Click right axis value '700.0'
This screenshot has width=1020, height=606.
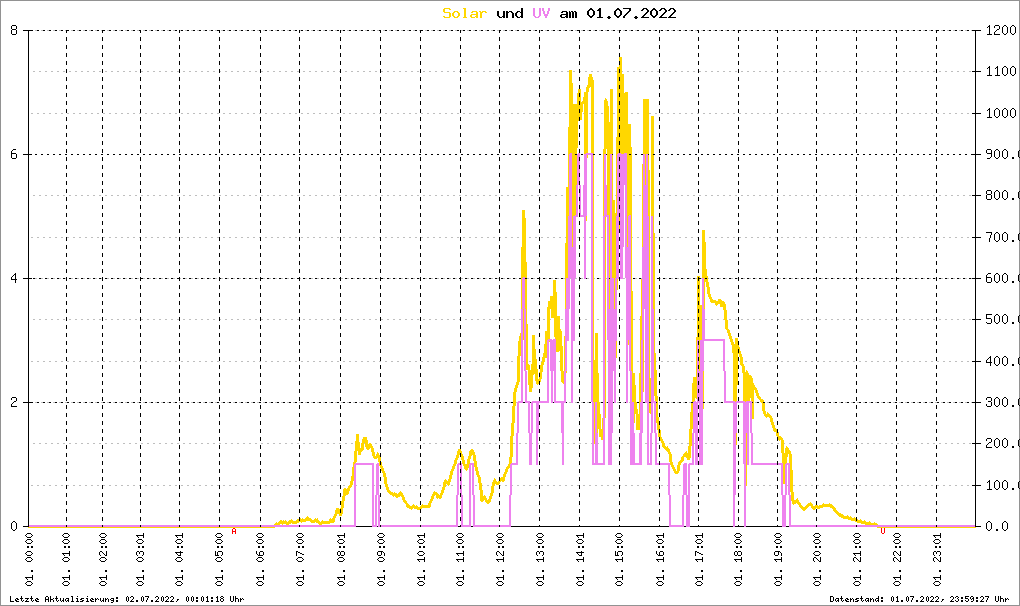(1001, 237)
